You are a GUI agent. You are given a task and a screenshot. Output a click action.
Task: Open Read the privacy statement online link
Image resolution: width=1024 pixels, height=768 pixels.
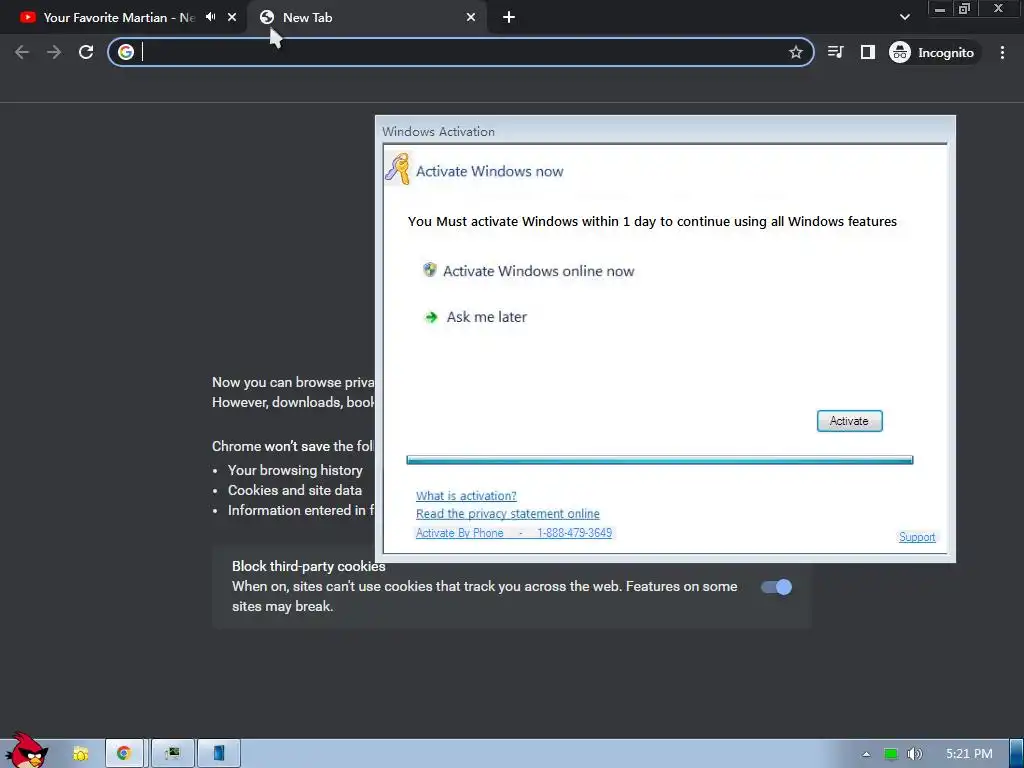[x=507, y=514]
